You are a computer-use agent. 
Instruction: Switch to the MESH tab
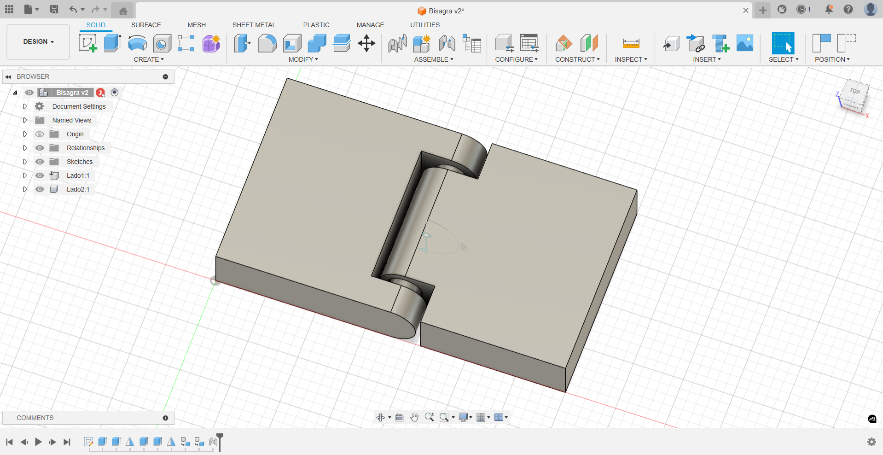pyautogui.click(x=197, y=25)
